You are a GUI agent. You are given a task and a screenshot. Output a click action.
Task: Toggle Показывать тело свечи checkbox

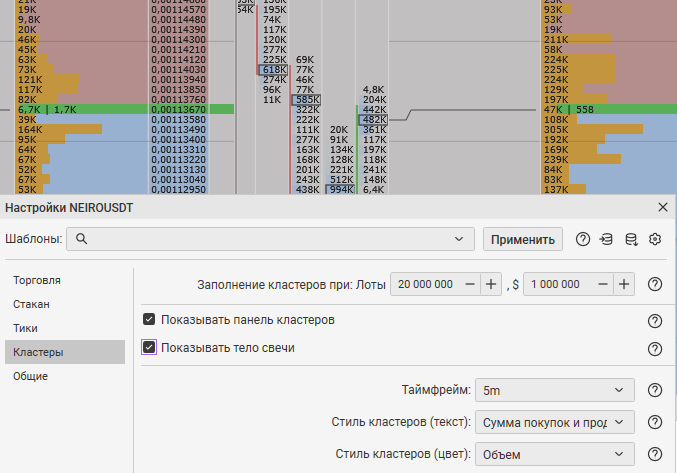pos(149,348)
